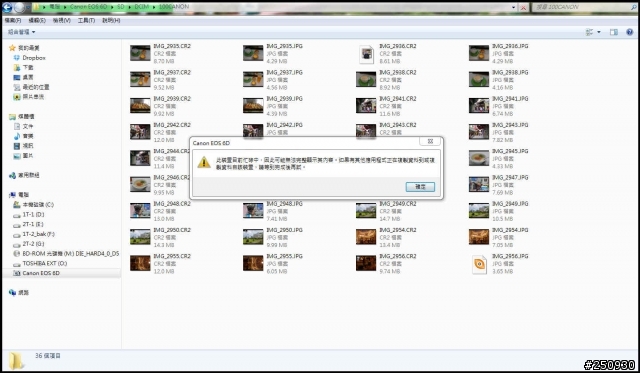Select file name IMG_2950.JPG
The image size is (640, 373).
(284, 230)
